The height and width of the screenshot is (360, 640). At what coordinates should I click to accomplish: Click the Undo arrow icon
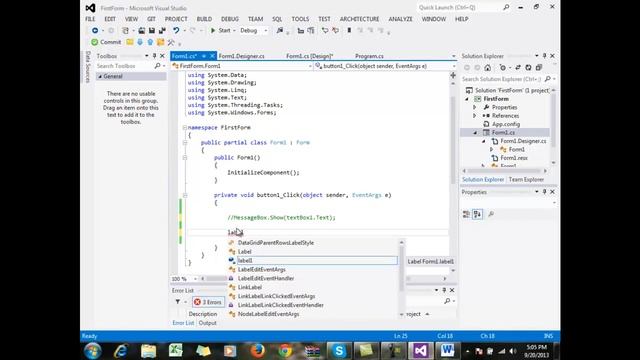click(x=176, y=31)
